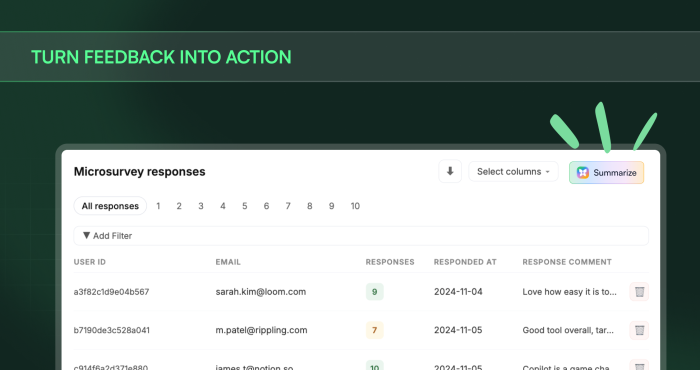Click the RESPONSES column header

tap(390, 262)
